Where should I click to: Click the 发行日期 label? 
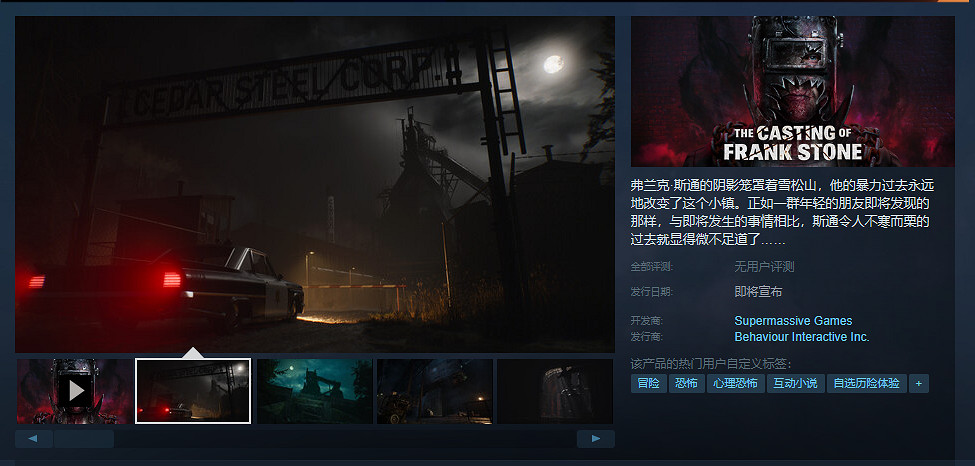pos(652,292)
